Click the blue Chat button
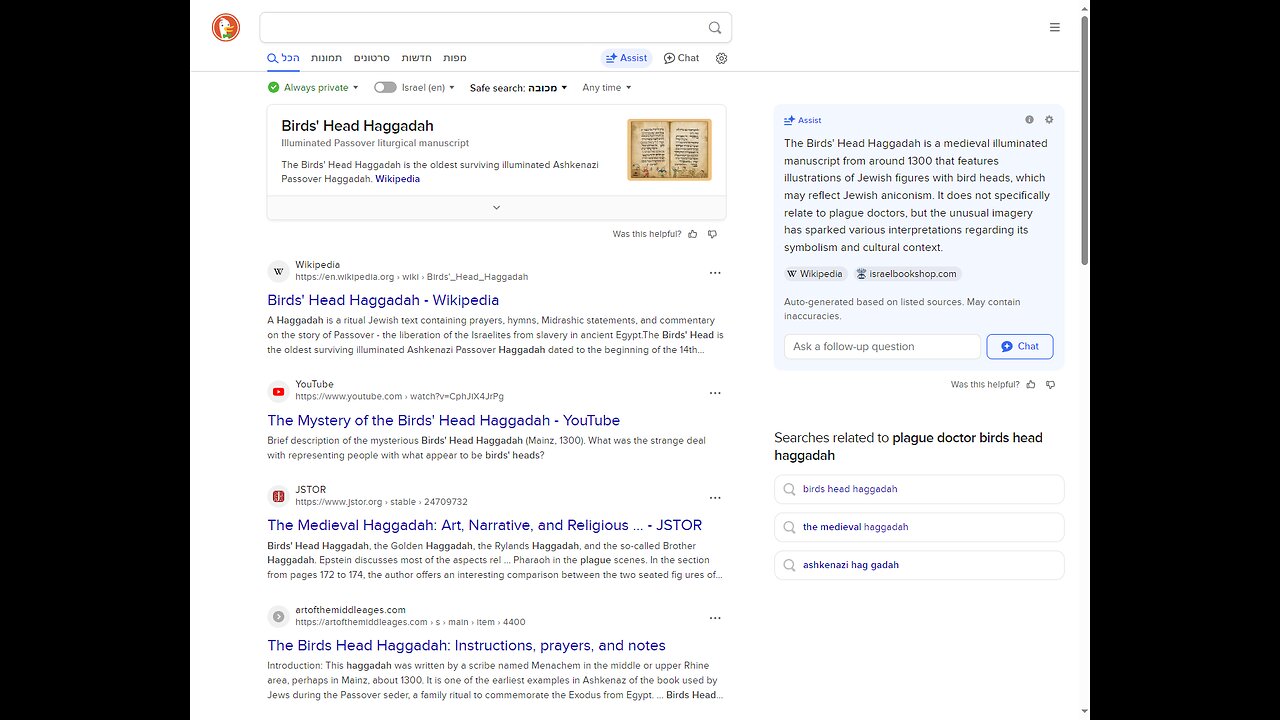Image resolution: width=1280 pixels, height=720 pixels. (x=1019, y=346)
